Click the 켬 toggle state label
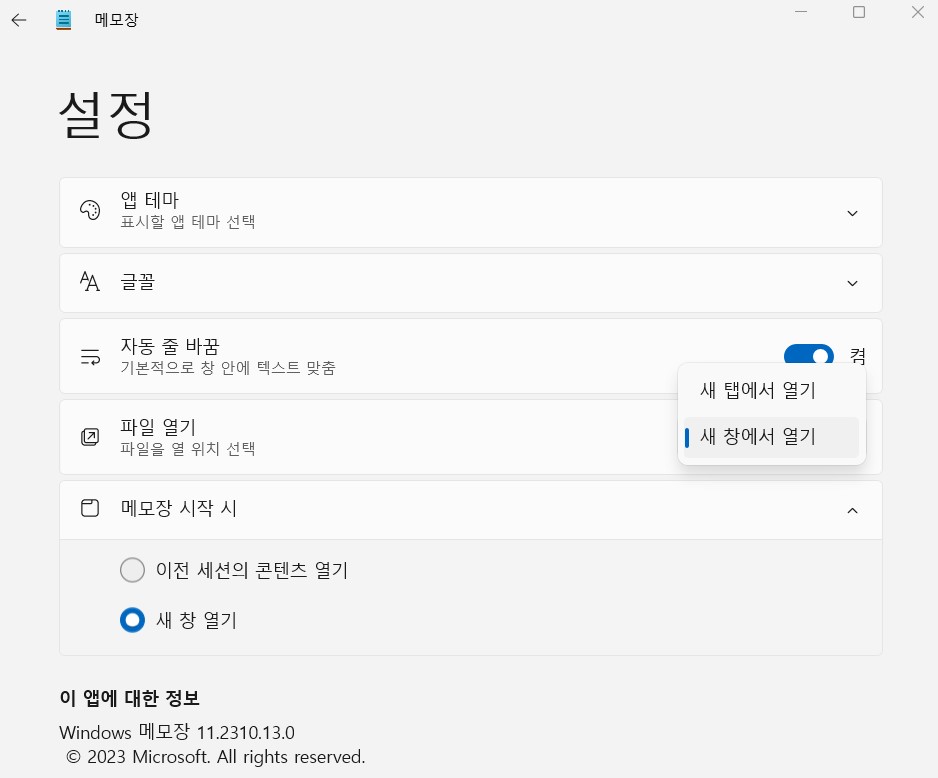The height and width of the screenshot is (778, 938). point(858,356)
